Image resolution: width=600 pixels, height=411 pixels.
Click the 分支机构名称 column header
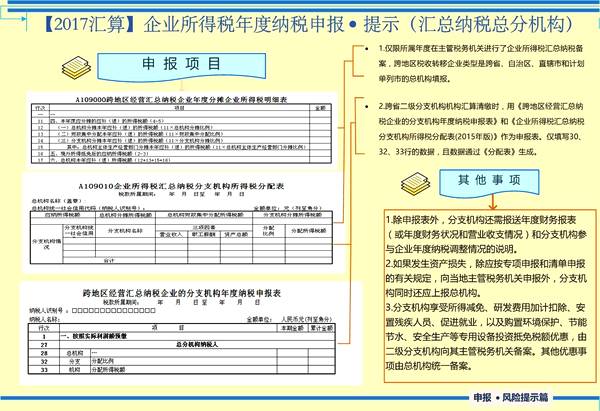tap(126, 231)
